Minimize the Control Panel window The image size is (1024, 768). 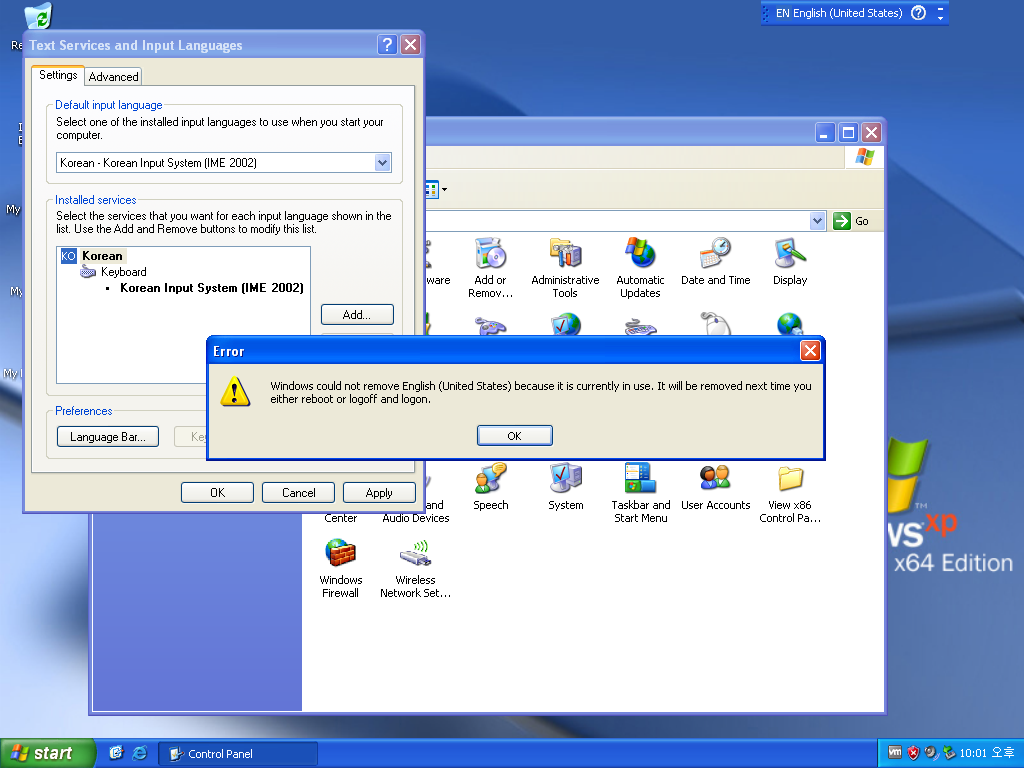coord(825,133)
